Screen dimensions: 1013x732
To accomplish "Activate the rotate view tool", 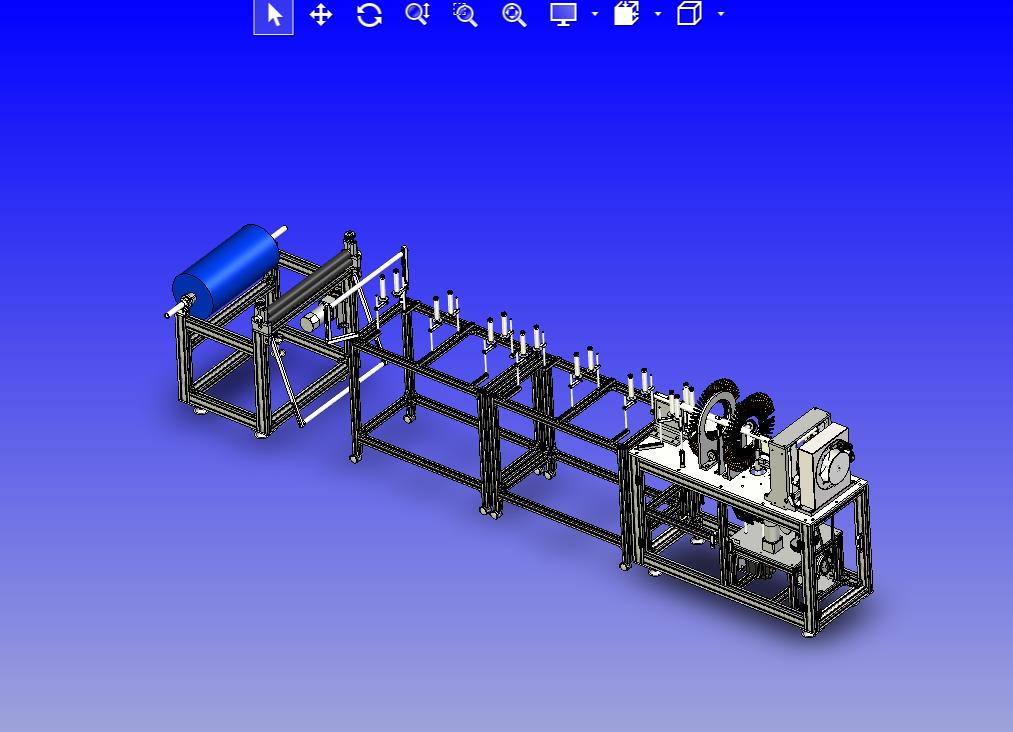I will [x=369, y=14].
